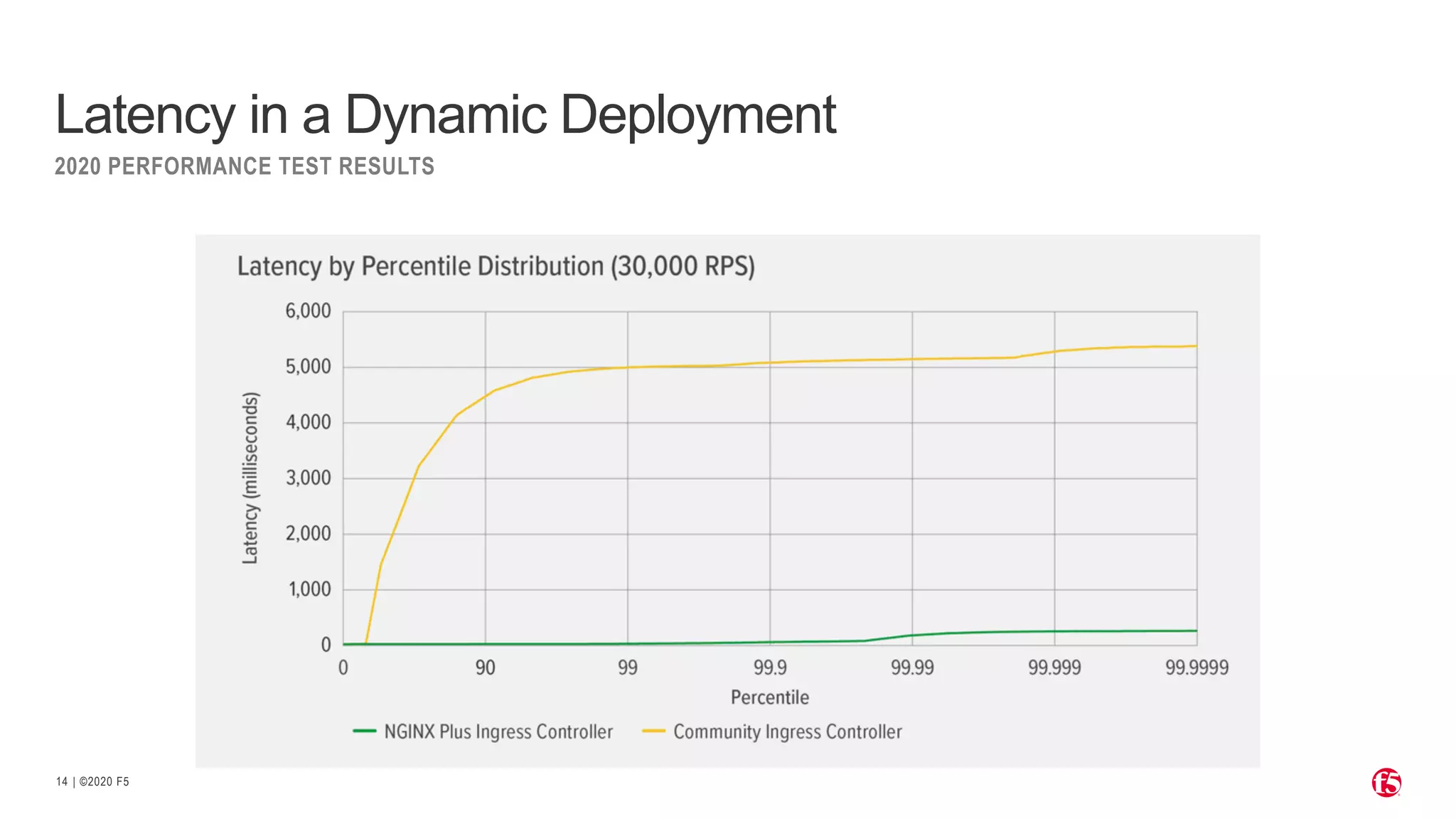Click the 2020 Performance Test Results subtitle
Viewport: 1456px width, 819px height.
click(x=244, y=166)
